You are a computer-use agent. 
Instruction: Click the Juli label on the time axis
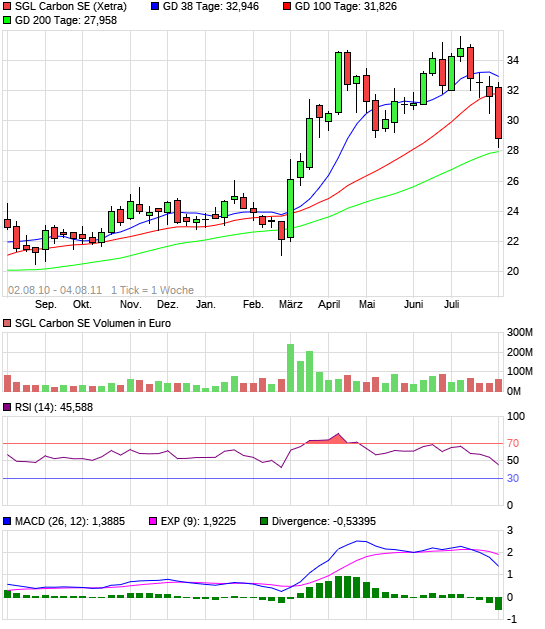click(x=452, y=304)
